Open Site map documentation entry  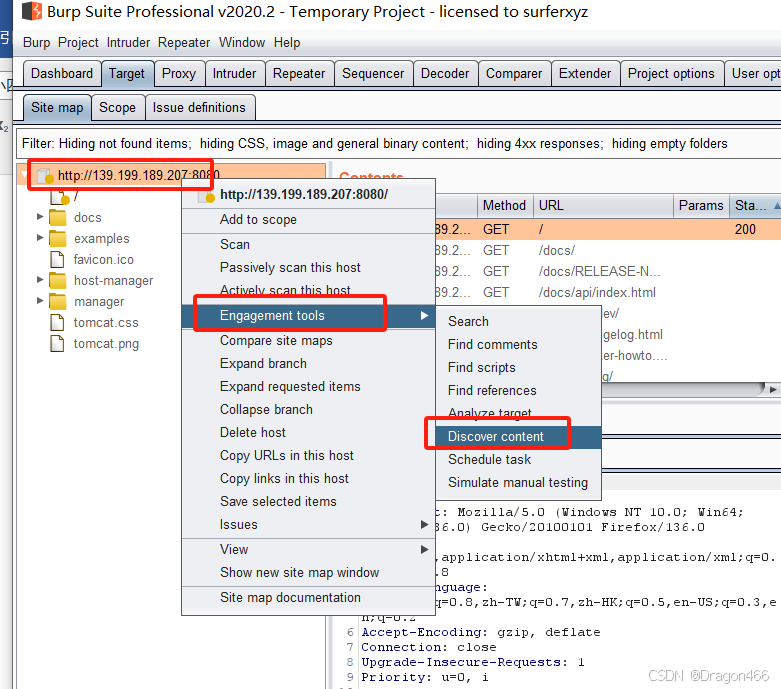click(308, 597)
